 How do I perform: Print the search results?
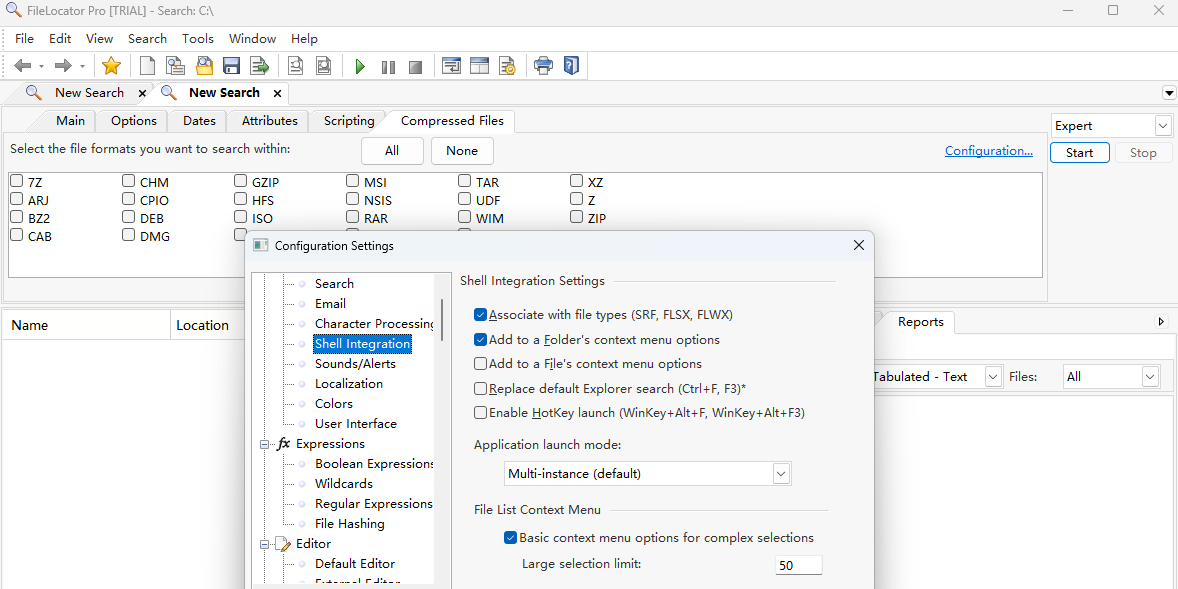[543, 65]
